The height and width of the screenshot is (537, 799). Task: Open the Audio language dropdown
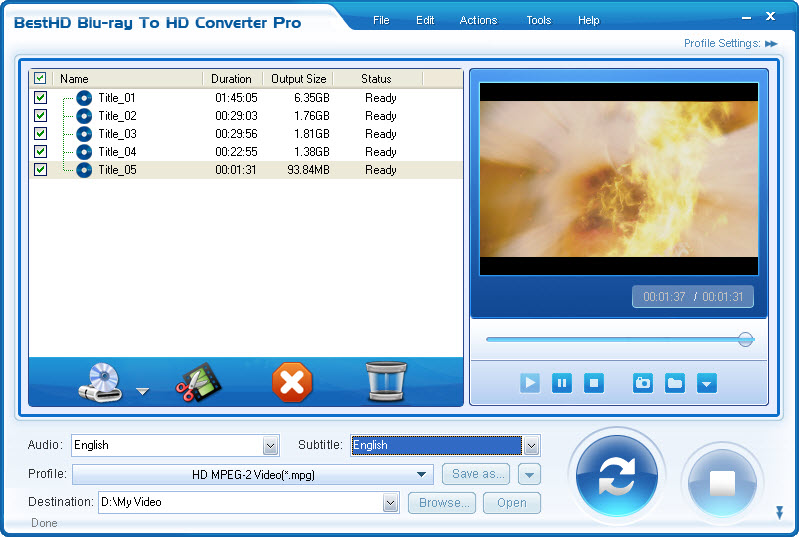(271, 446)
